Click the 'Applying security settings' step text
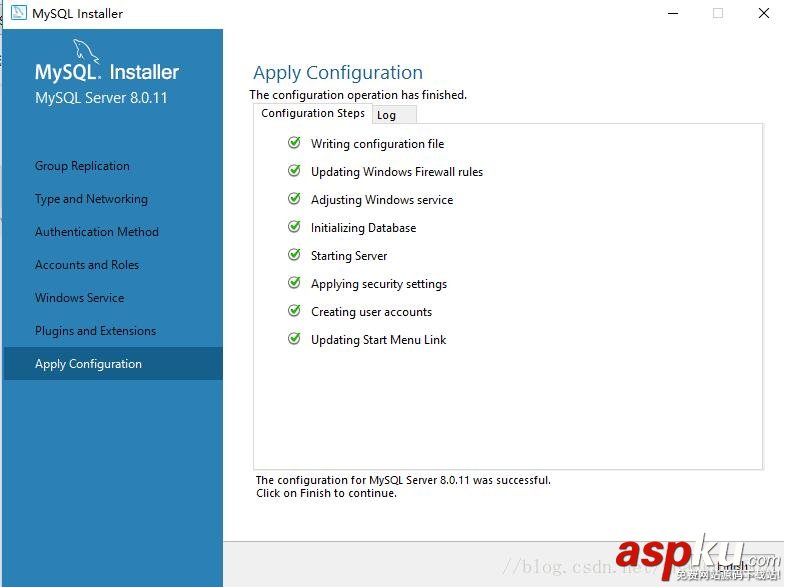This screenshot has height=587, width=786. [x=378, y=284]
